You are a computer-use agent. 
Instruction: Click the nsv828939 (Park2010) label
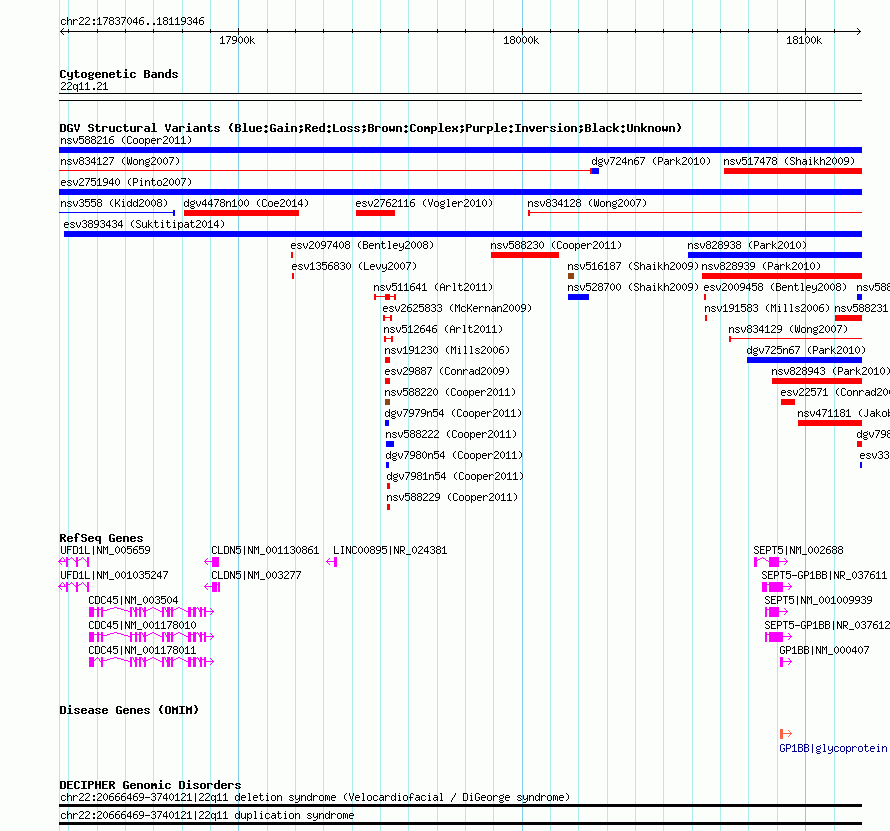[x=761, y=266]
